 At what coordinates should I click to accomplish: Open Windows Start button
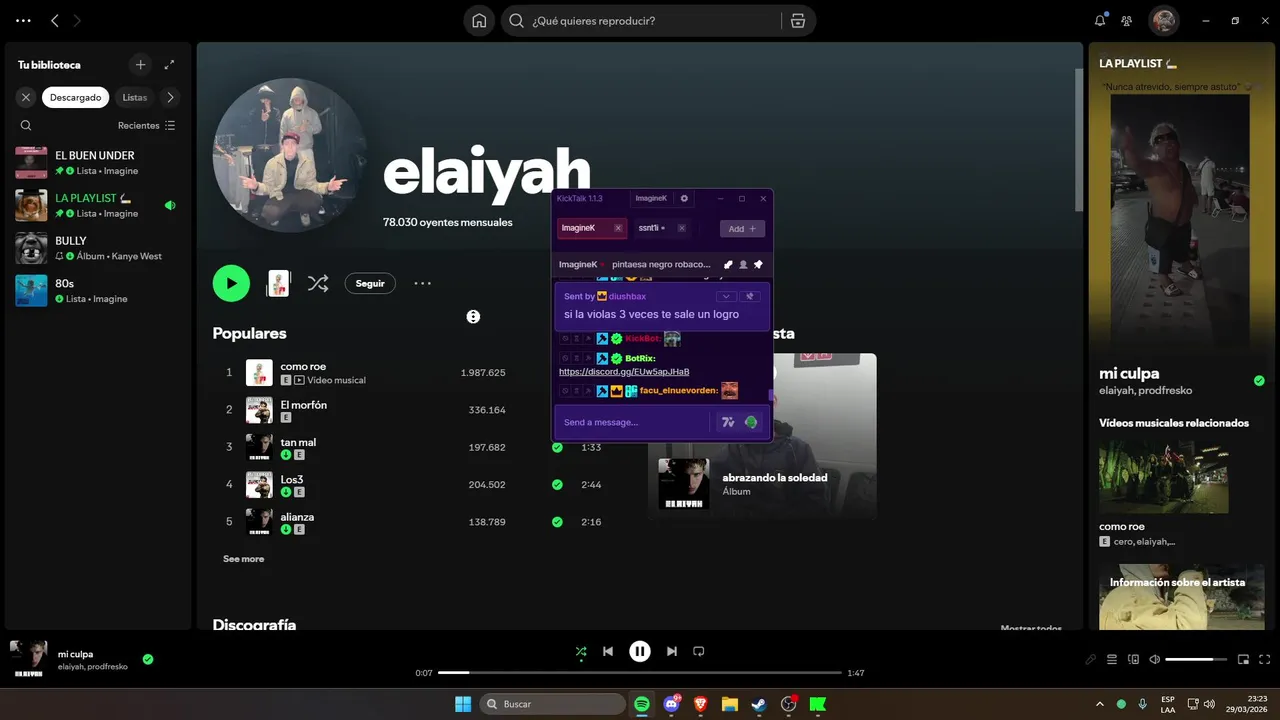pos(463,704)
